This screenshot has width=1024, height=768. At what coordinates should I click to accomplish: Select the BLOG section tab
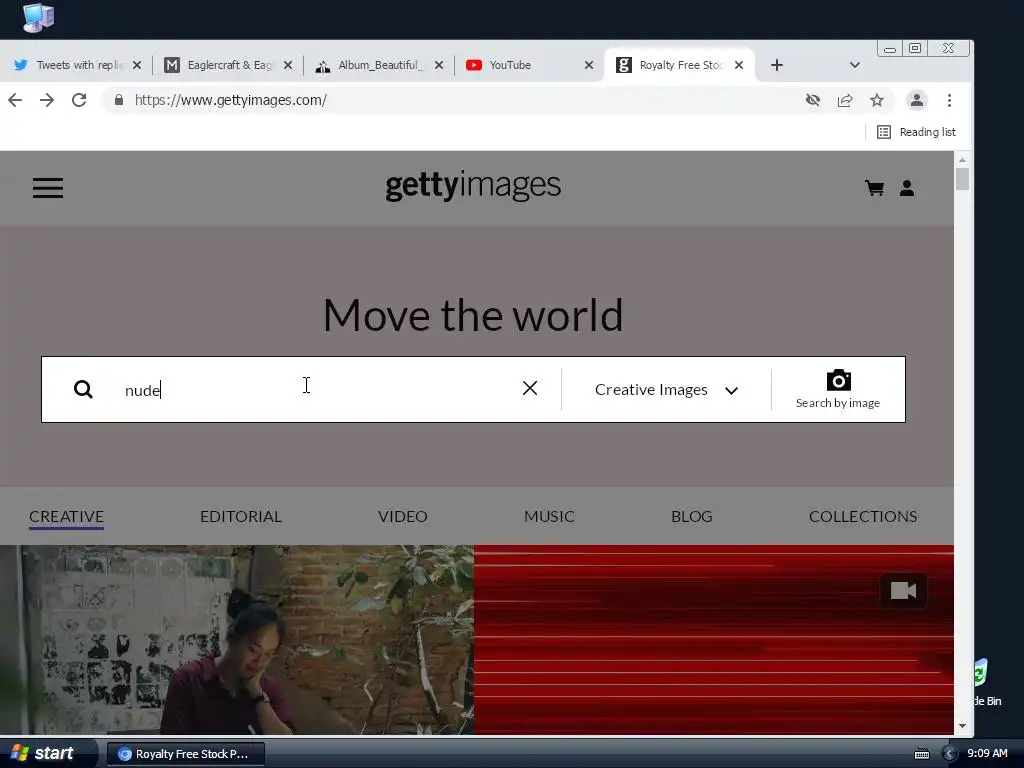[x=692, y=517]
